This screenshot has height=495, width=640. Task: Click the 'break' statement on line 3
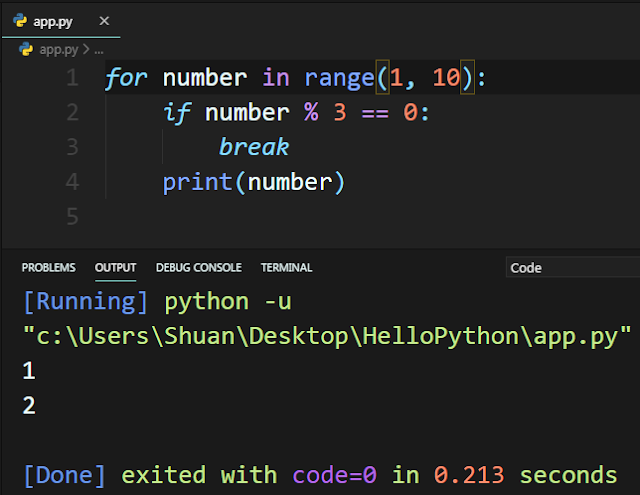tap(254, 147)
